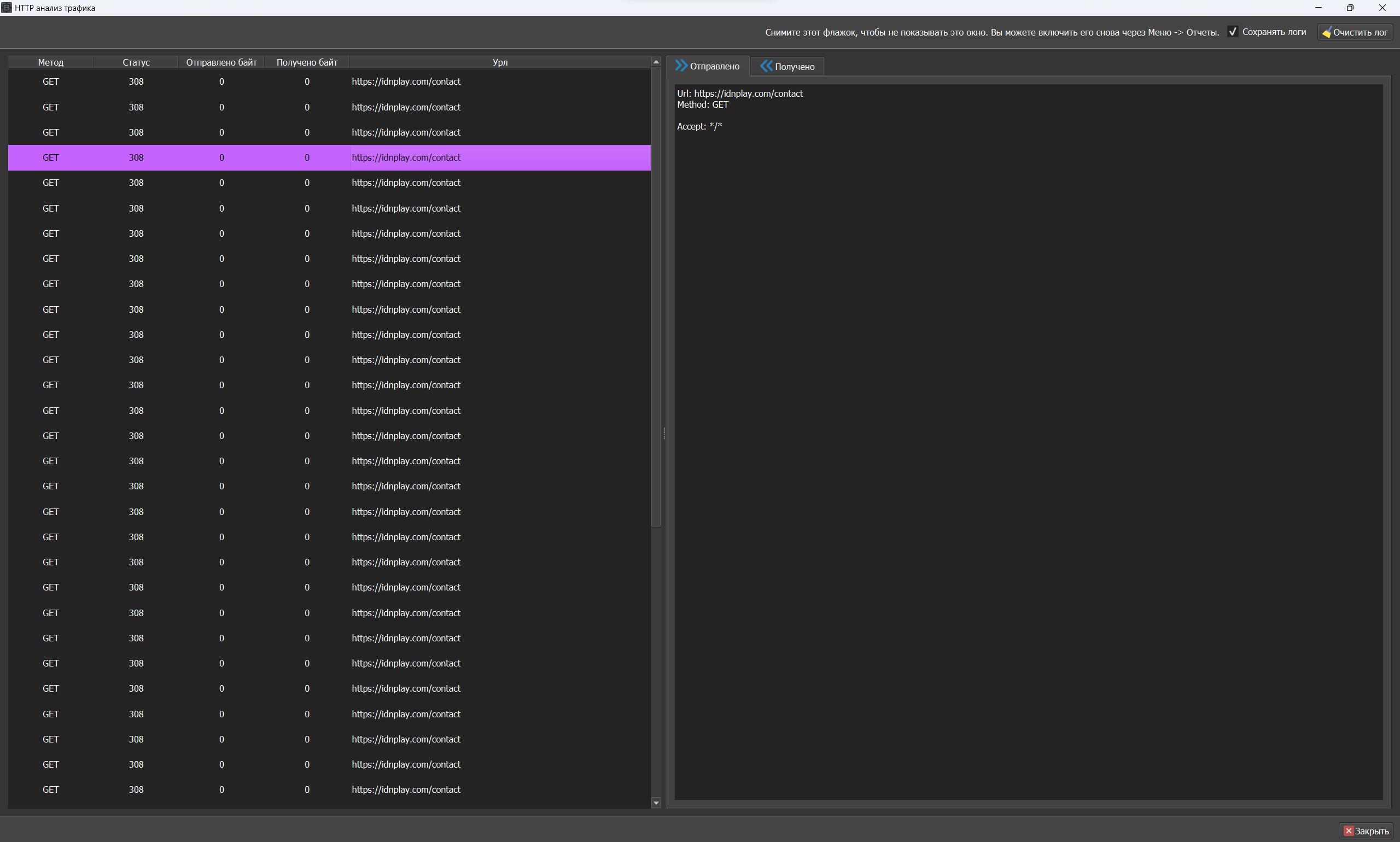Click the app icon in the title bar

(6, 7)
